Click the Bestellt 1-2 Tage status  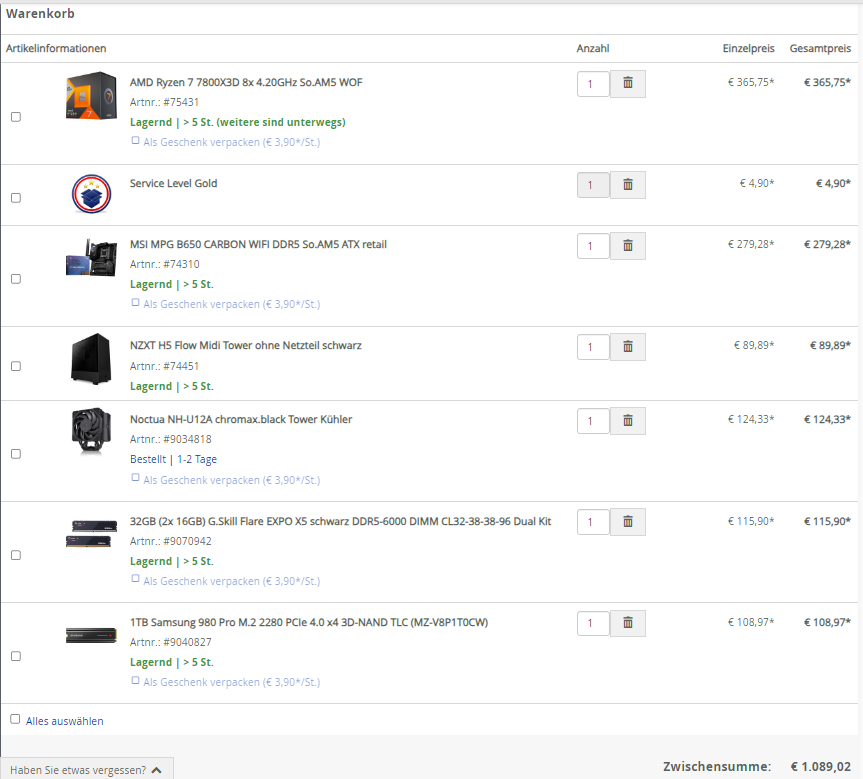click(x=173, y=459)
